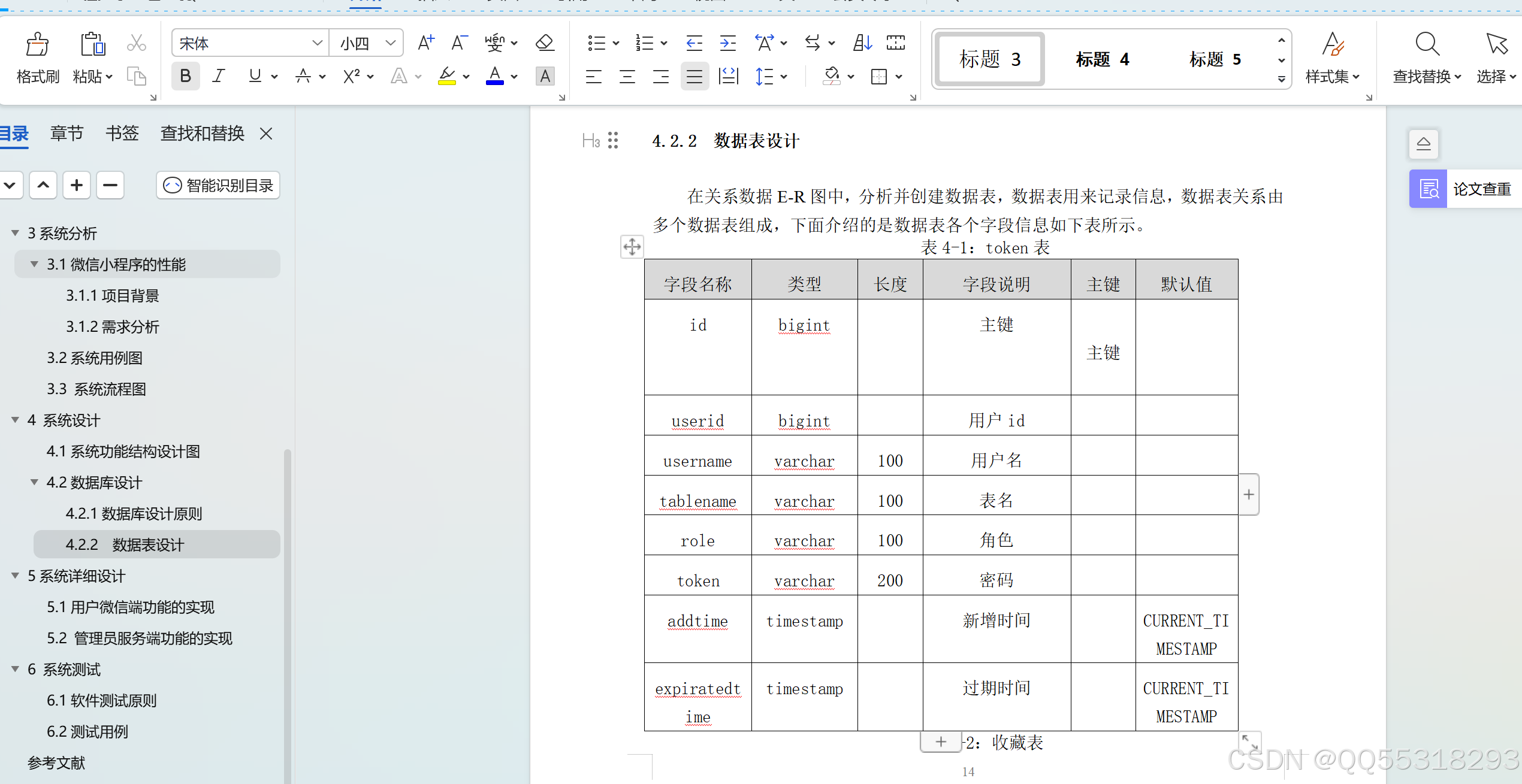Align text left
1522x784 pixels.
[x=594, y=76]
